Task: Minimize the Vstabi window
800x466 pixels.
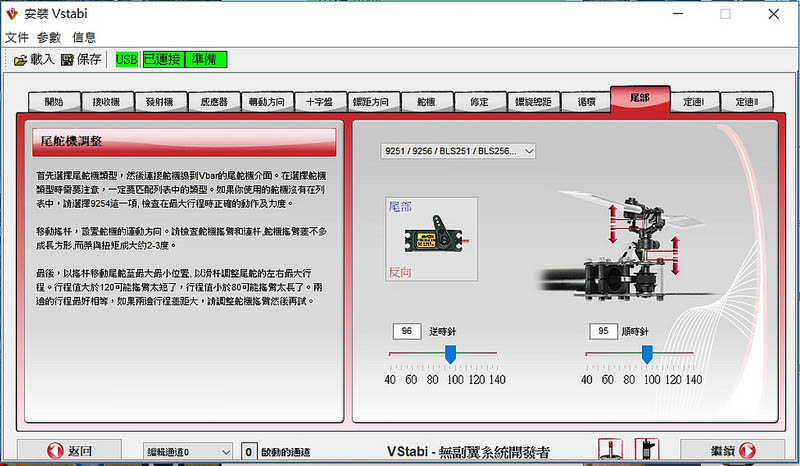Action: pyautogui.click(x=678, y=14)
